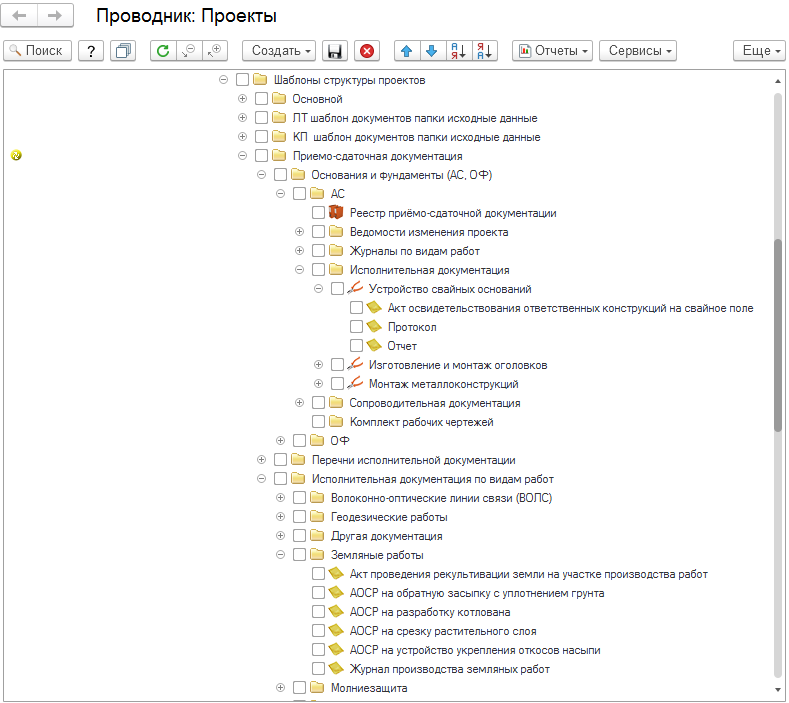Image resolution: width=789 pixels, height=703 pixels.
Task: Click the book icon of Реестр приёмо-сдаточной документации
Action: pyautogui.click(x=336, y=212)
